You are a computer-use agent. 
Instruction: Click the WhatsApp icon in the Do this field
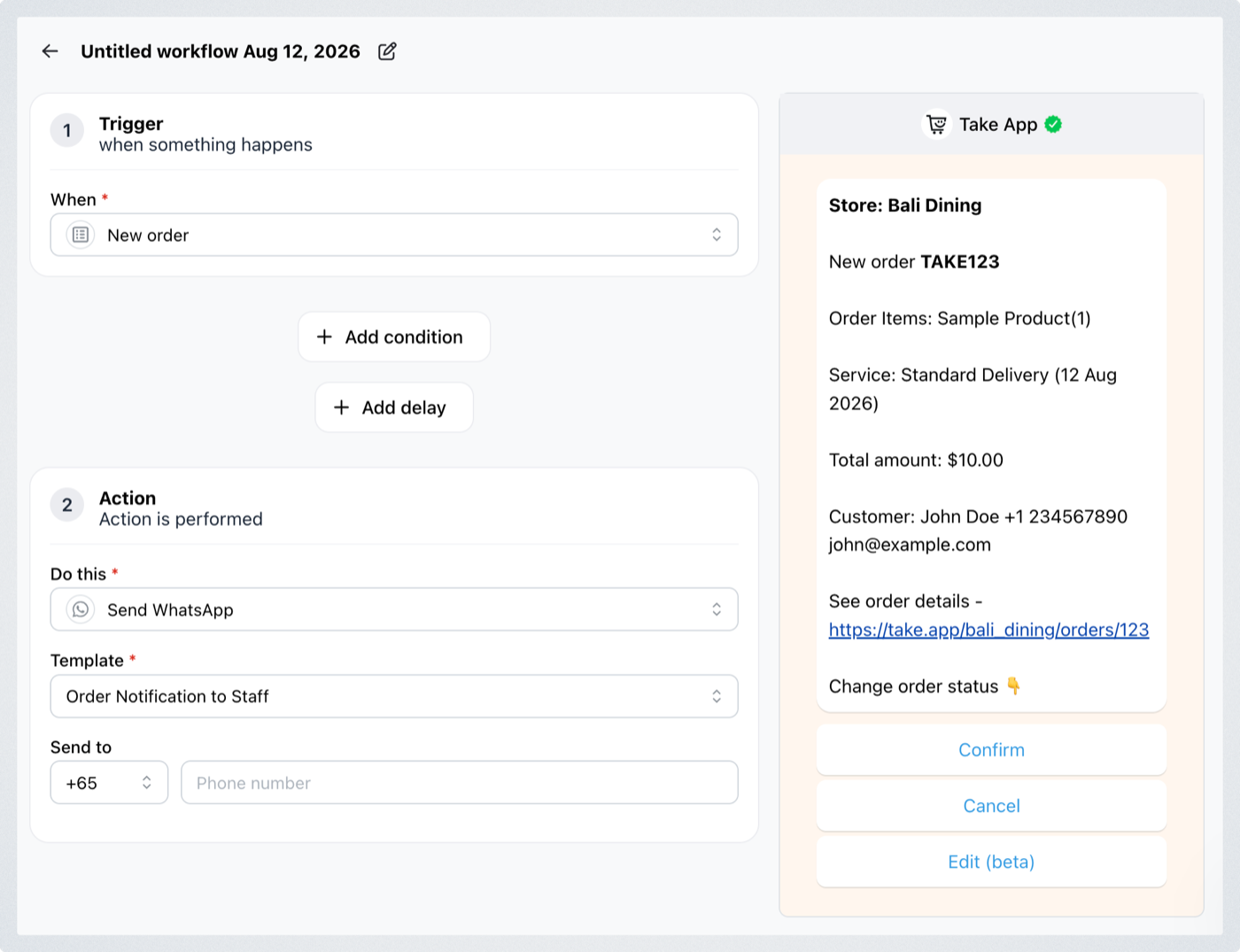81,609
